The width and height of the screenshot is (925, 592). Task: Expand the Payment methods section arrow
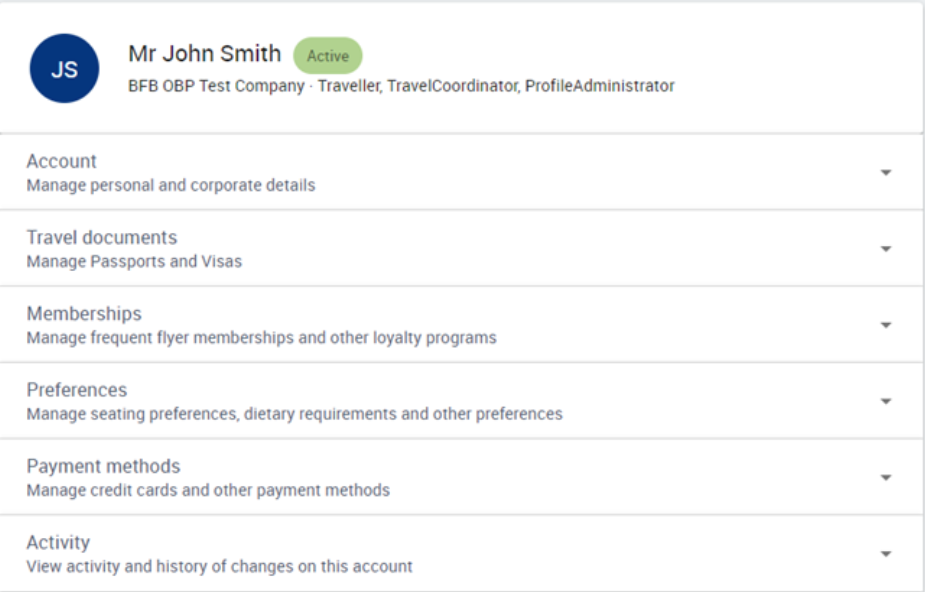[x=885, y=477]
